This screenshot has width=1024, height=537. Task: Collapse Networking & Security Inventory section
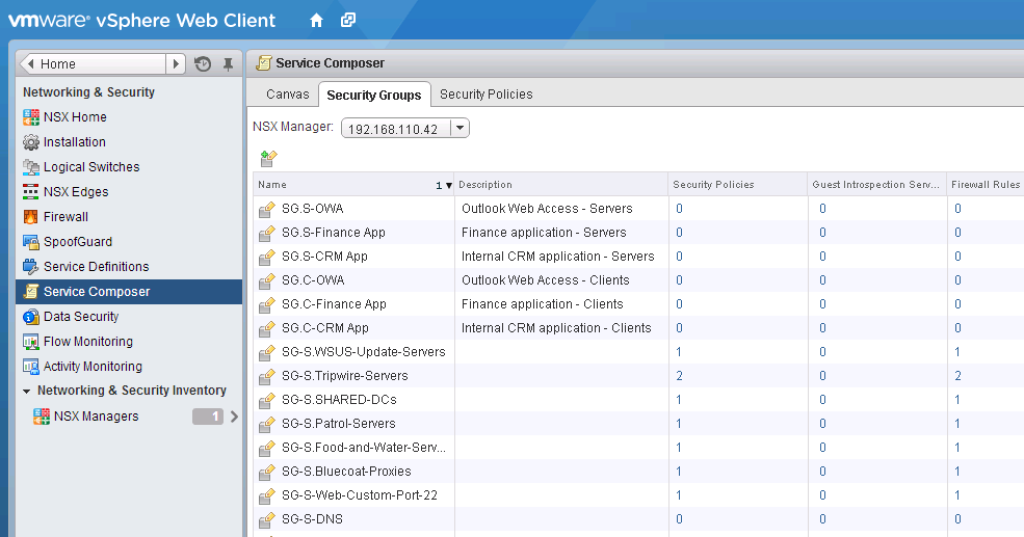(x=27, y=391)
